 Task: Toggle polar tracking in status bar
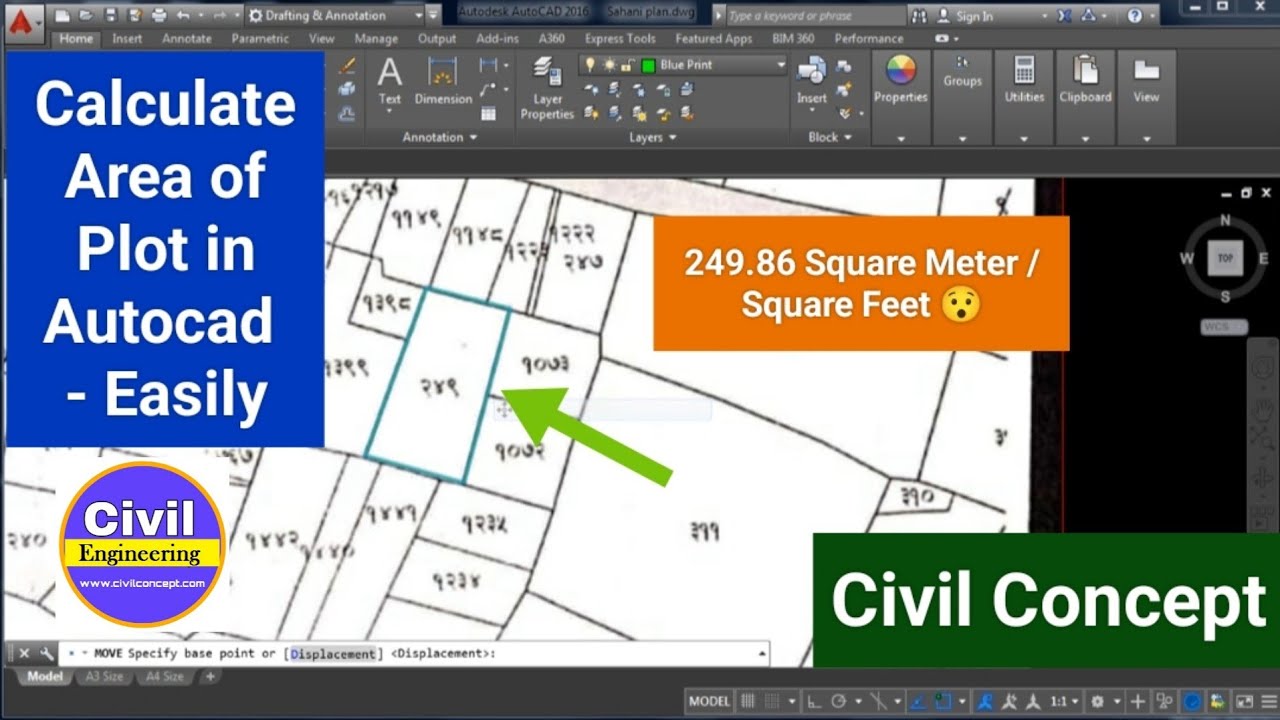839,701
